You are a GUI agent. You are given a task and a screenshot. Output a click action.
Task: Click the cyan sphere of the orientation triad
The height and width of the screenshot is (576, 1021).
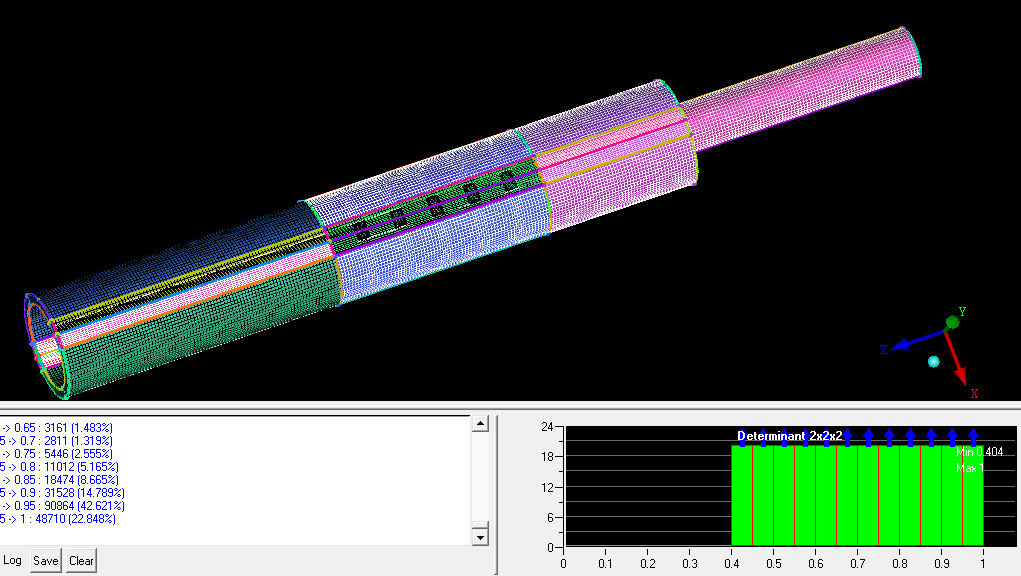pyautogui.click(x=934, y=361)
